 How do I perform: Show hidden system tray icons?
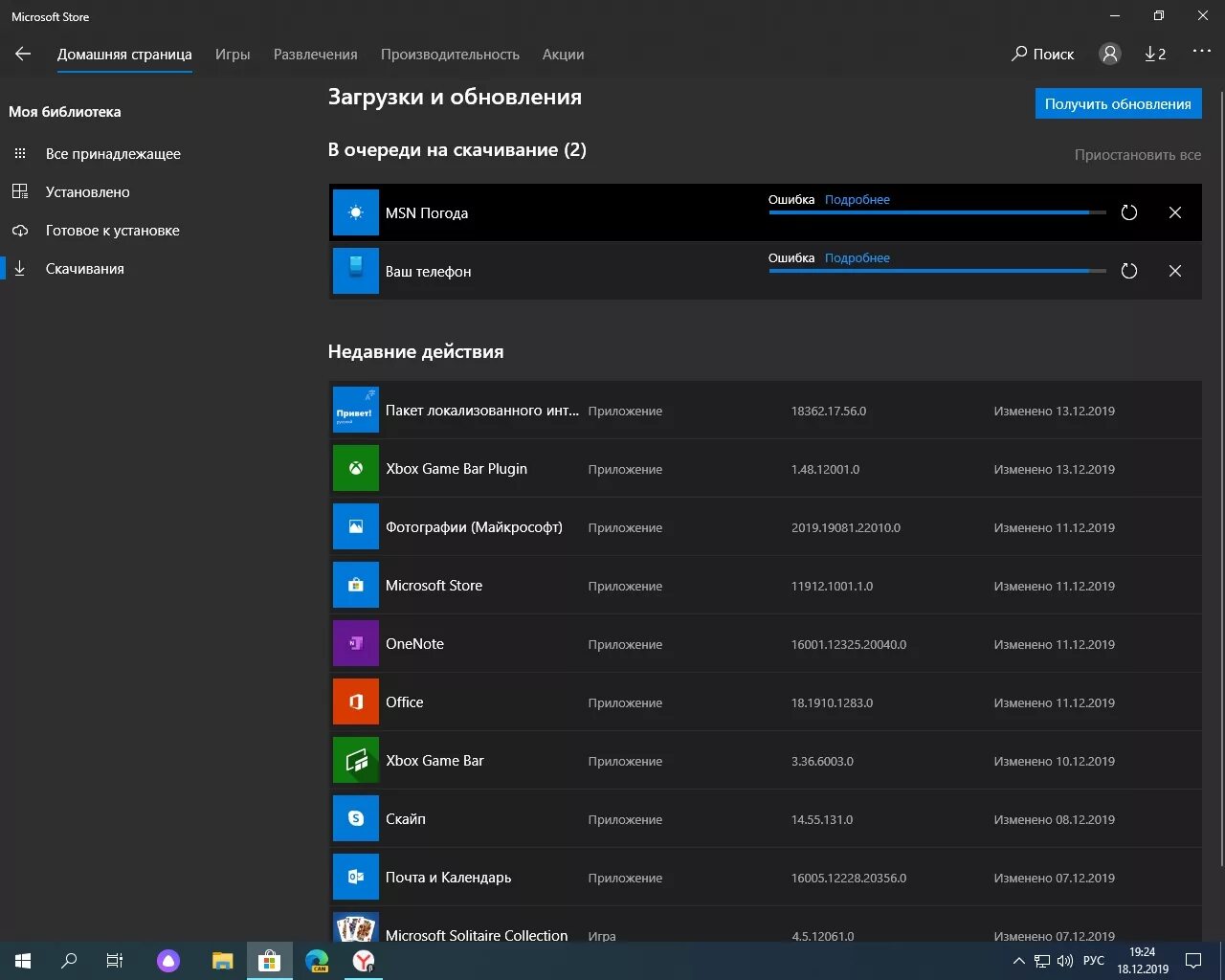1019,961
